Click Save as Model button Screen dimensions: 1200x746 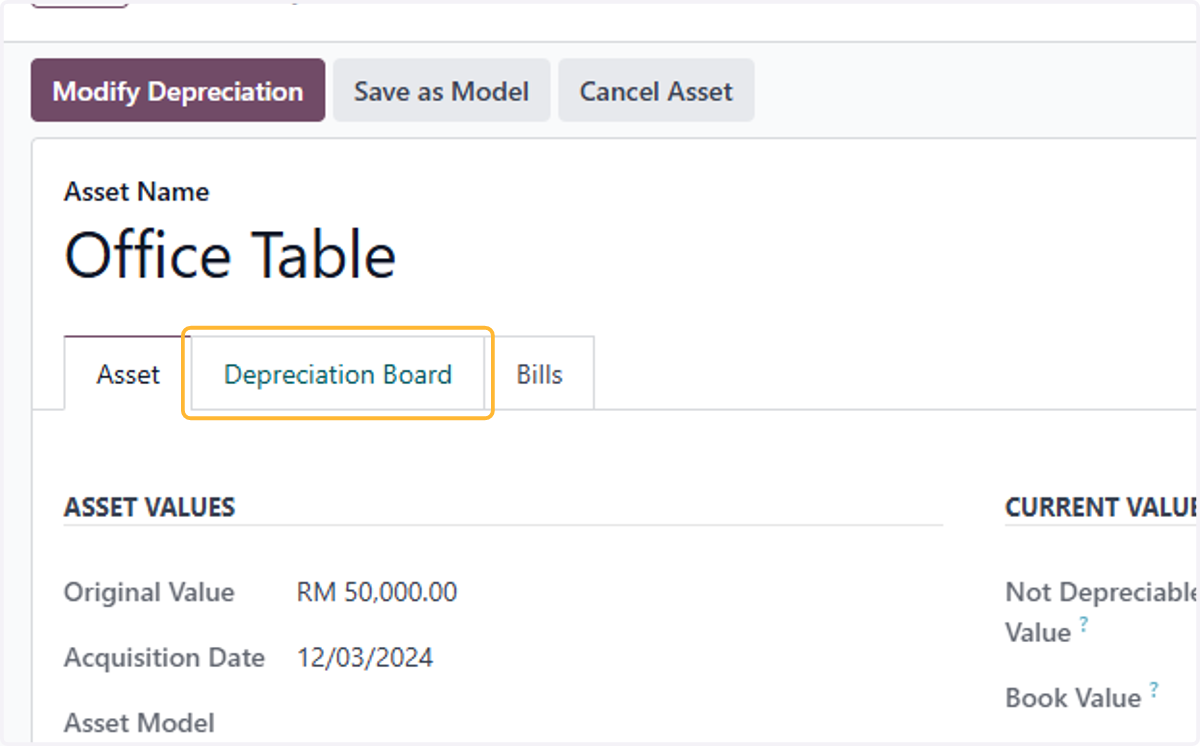point(441,91)
